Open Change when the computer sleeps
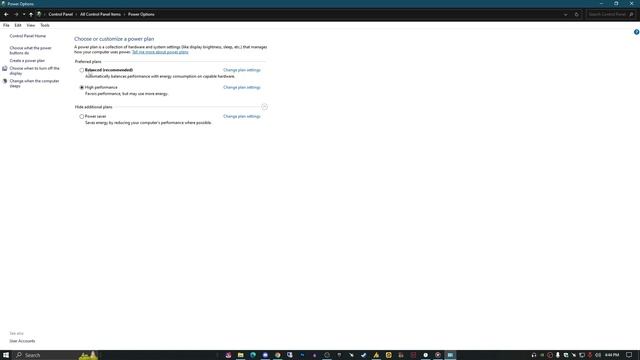The height and width of the screenshot is (360, 640). tap(34, 83)
